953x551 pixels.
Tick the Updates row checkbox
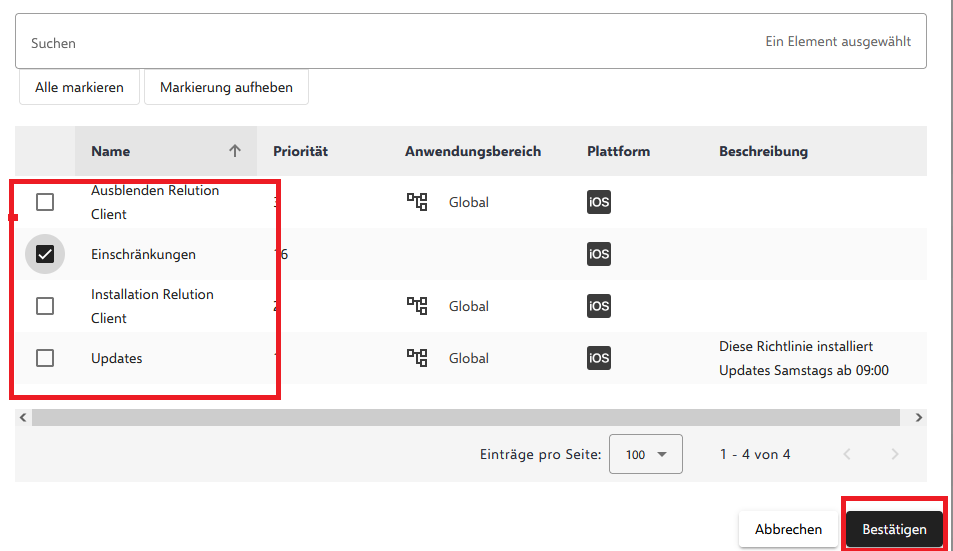45,358
